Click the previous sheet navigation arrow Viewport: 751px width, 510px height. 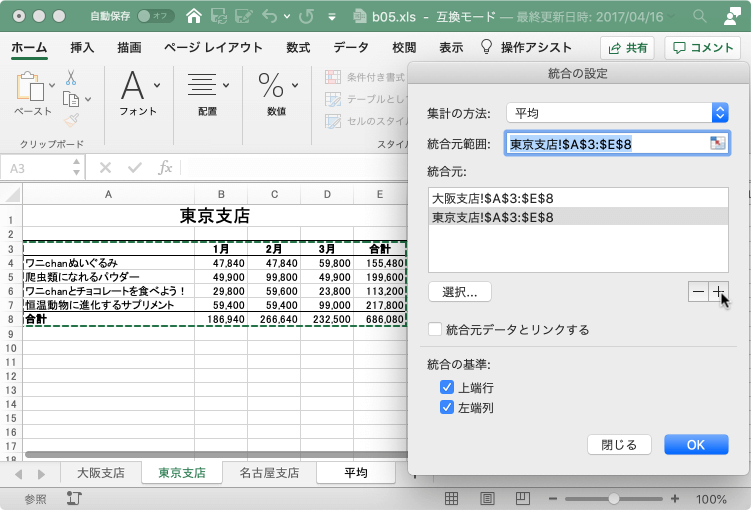pos(19,474)
